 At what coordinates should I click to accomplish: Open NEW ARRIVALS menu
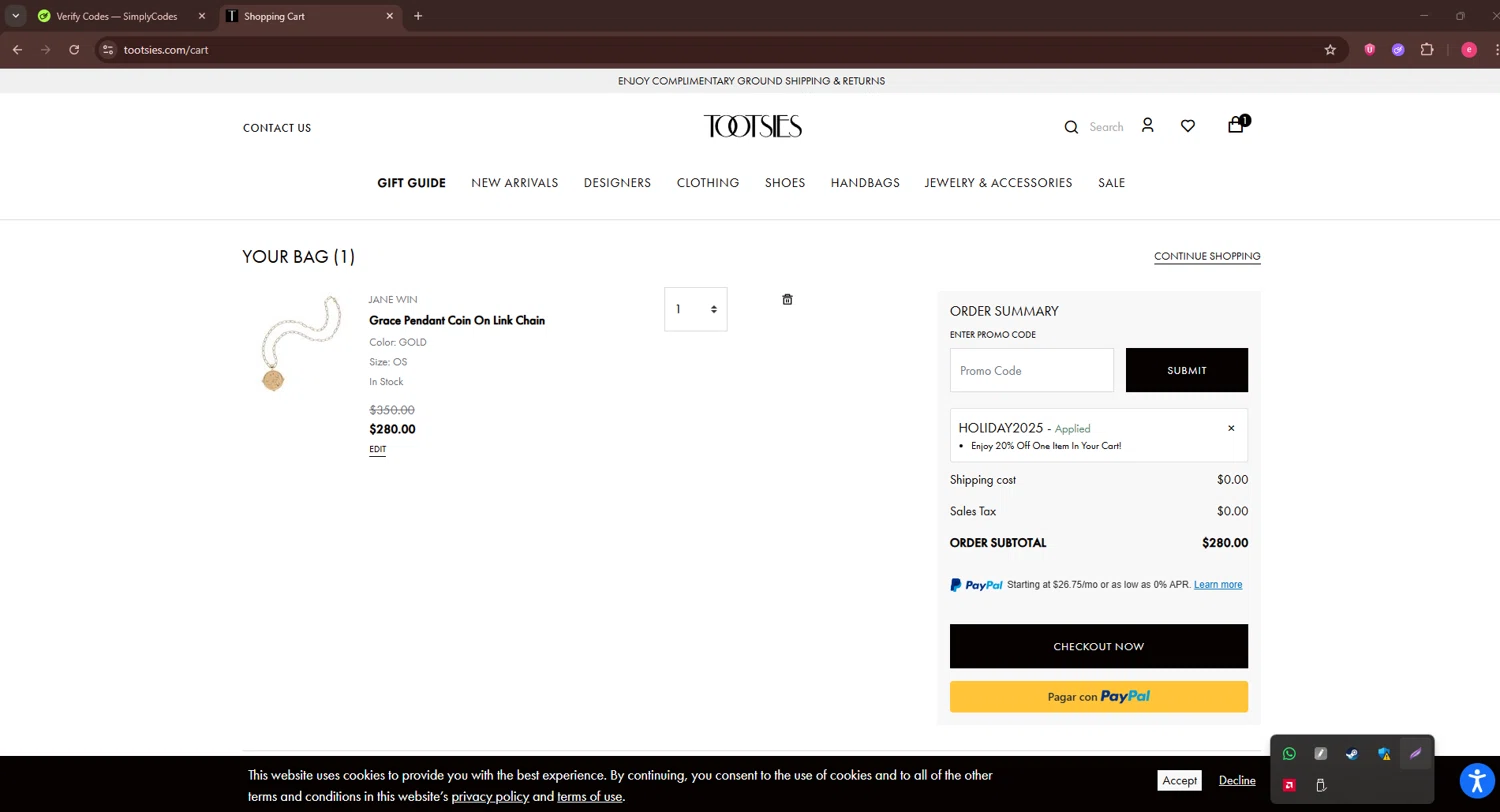pyautogui.click(x=515, y=183)
